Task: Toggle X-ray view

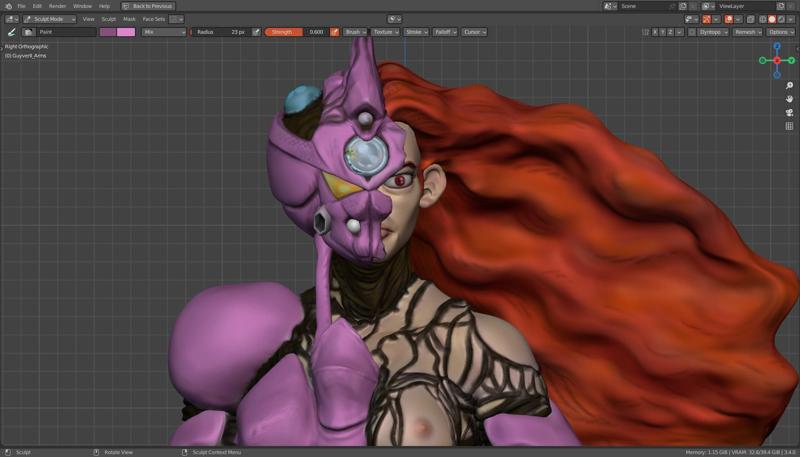Action: click(751, 19)
